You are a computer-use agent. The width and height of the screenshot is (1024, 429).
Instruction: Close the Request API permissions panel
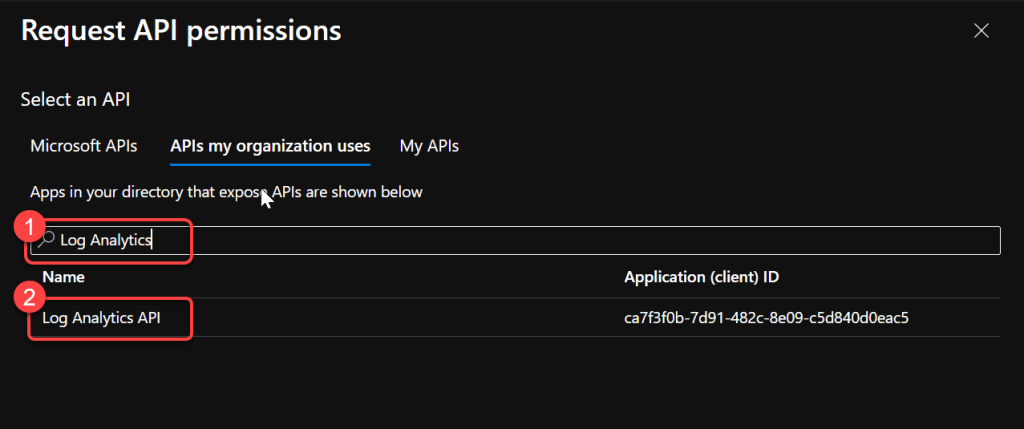click(x=981, y=30)
